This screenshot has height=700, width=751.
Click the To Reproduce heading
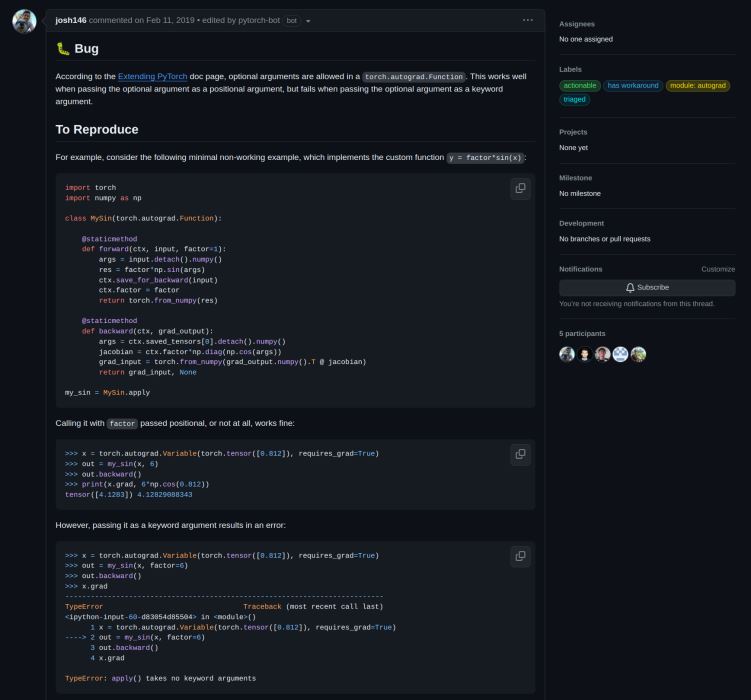click(x=97, y=130)
